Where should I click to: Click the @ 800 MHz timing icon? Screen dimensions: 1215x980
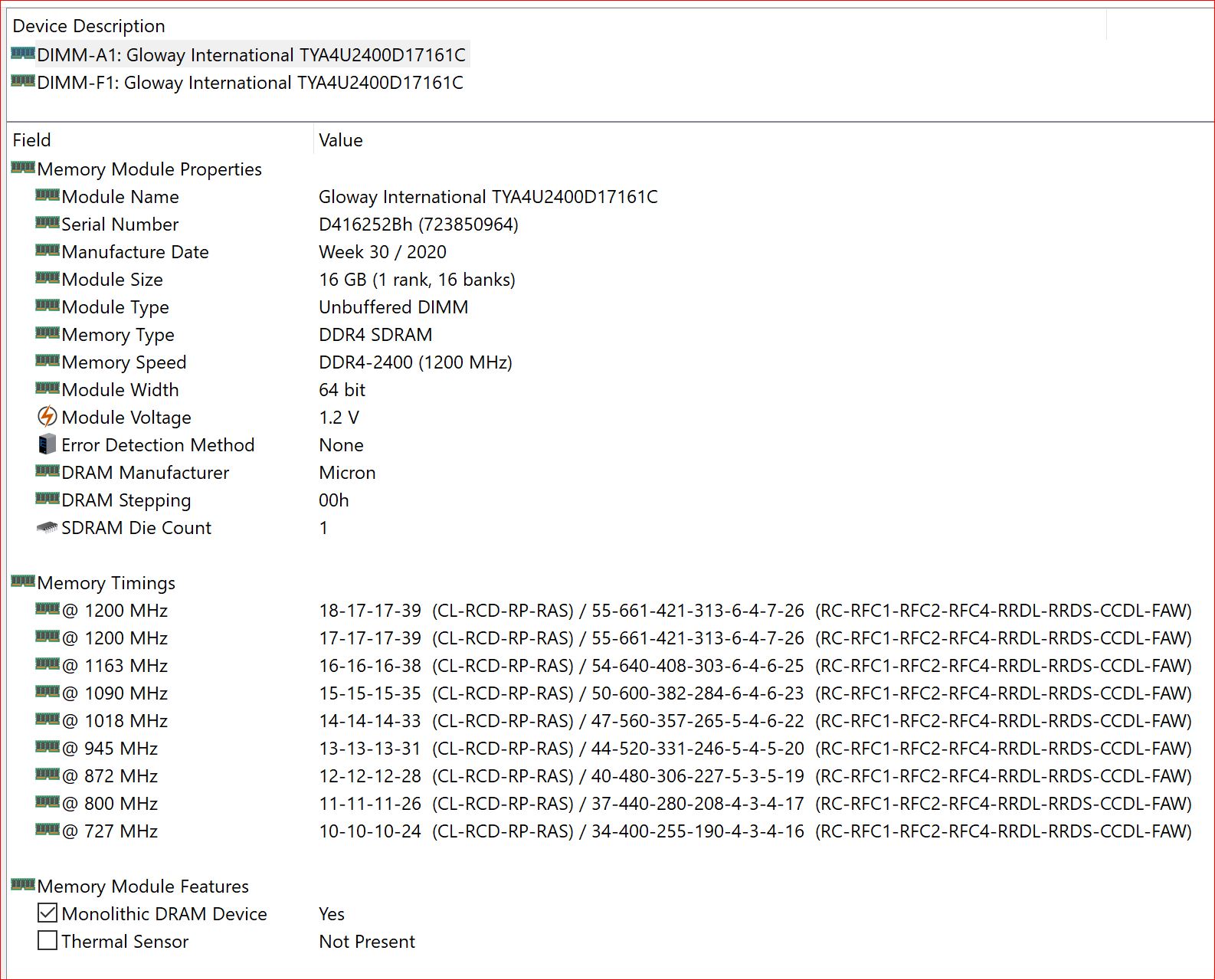pos(47,802)
